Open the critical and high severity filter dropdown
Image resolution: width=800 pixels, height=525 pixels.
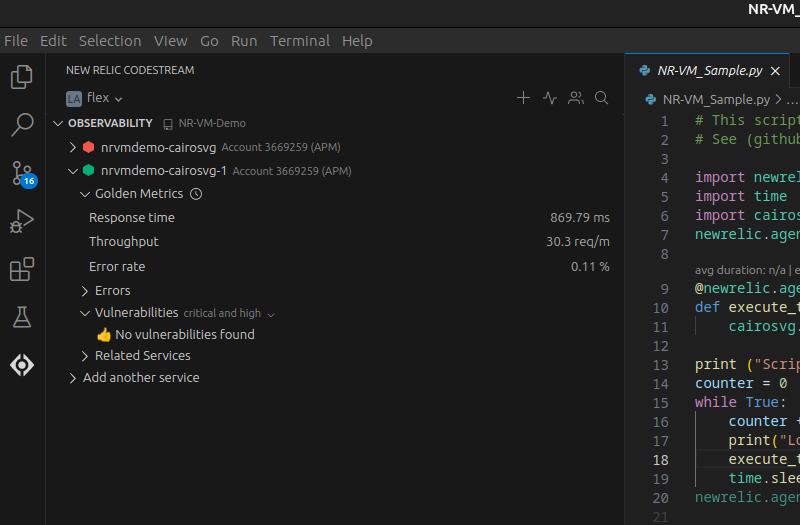(x=229, y=314)
